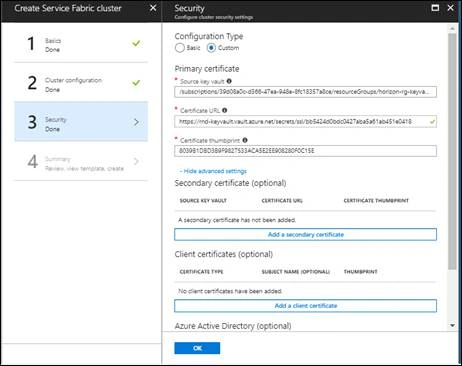Click green checkmark beside Basics step
Image resolution: width=462 pixels, height=366 pixels.
136,43
